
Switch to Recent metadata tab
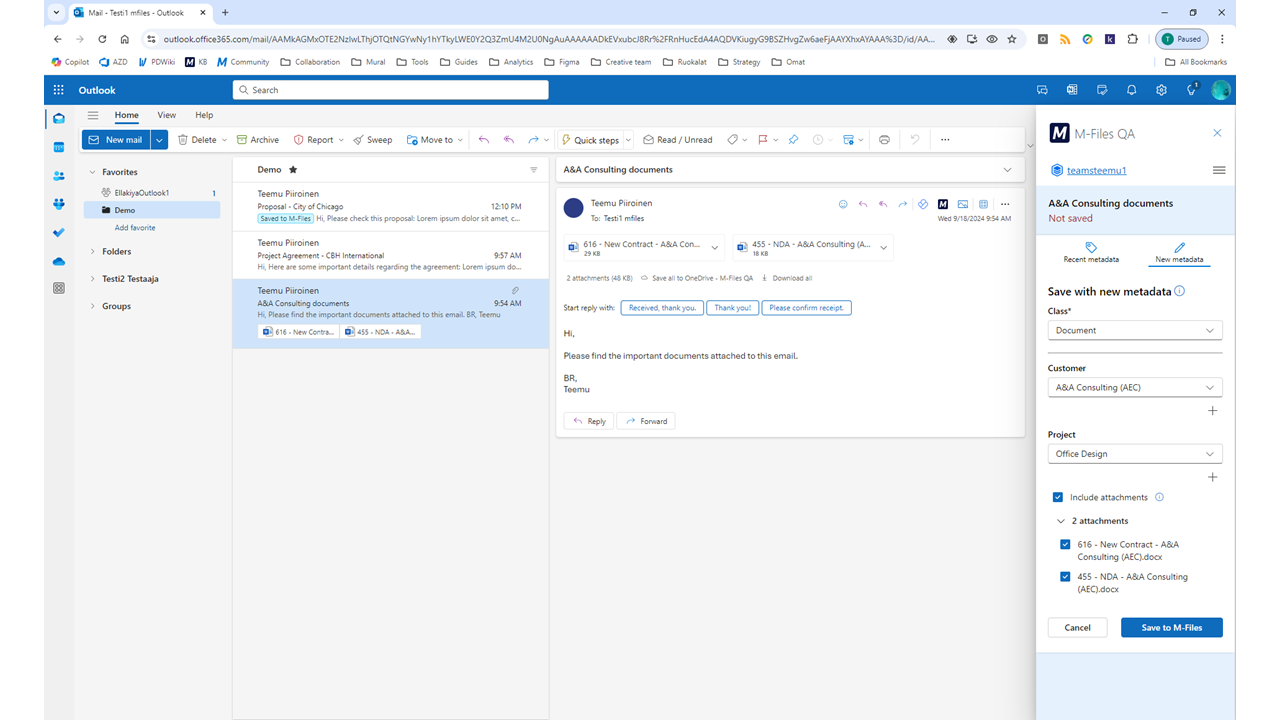(1091, 253)
